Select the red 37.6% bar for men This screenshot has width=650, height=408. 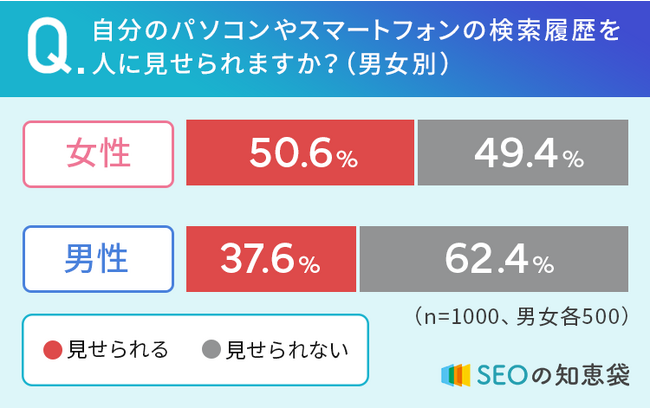tap(271, 262)
